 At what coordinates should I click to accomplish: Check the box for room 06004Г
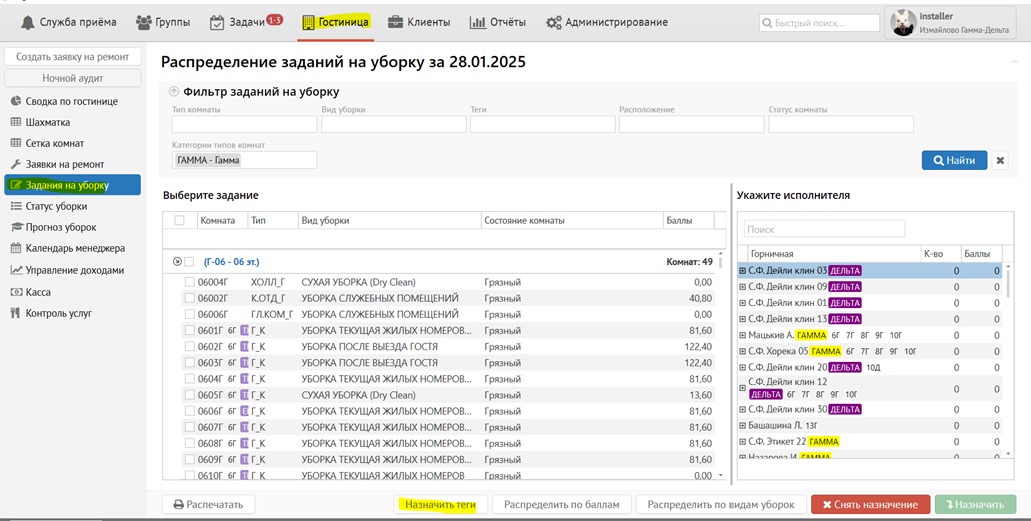[189, 282]
